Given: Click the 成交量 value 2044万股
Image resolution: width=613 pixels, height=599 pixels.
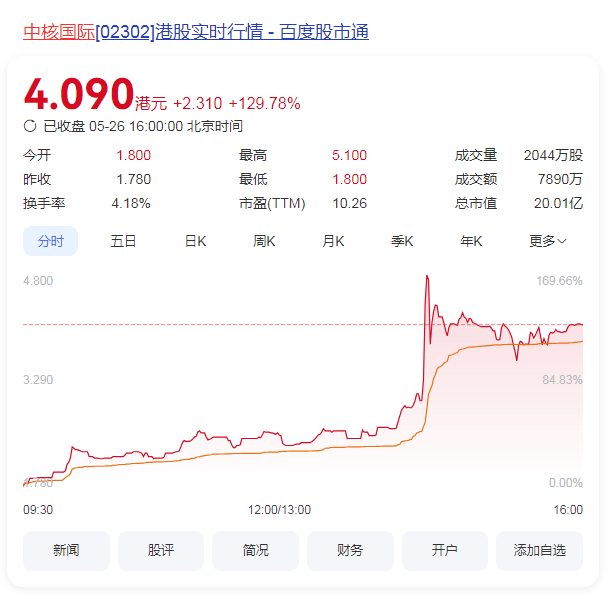Looking at the screenshot, I should pyautogui.click(x=553, y=155).
